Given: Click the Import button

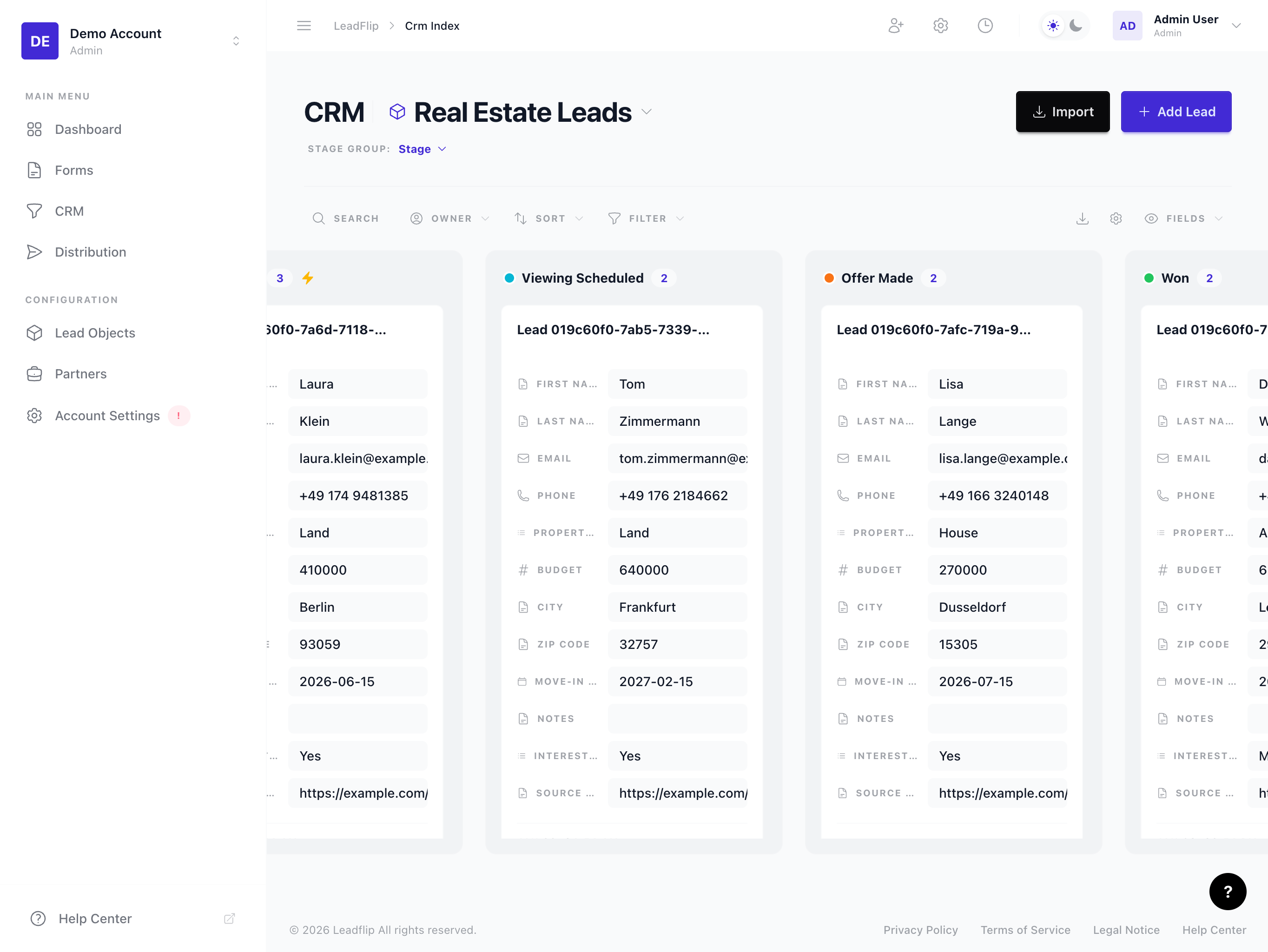Looking at the screenshot, I should point(1062,112).
